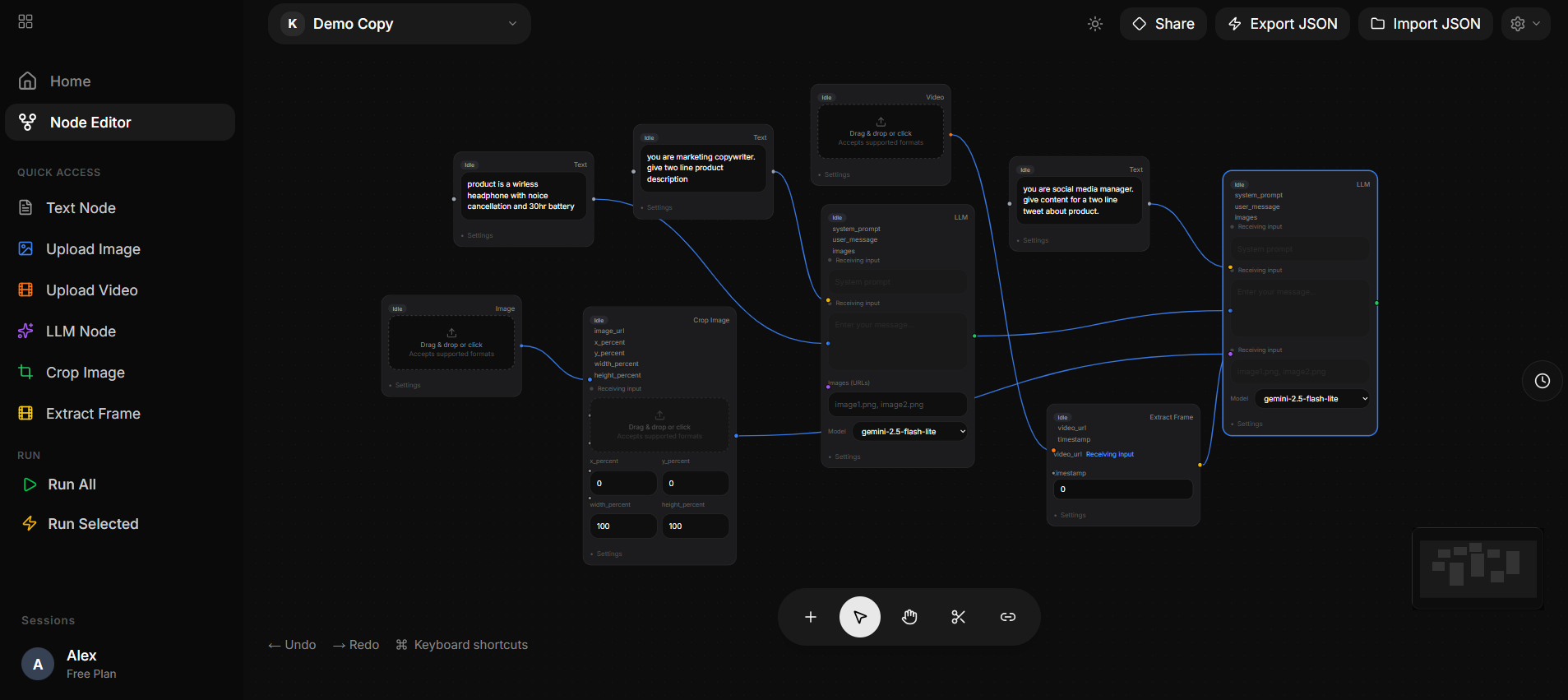Screen dimensions: 1568x700
Task: Open the history clock icon
Action: coord(1542,381)
